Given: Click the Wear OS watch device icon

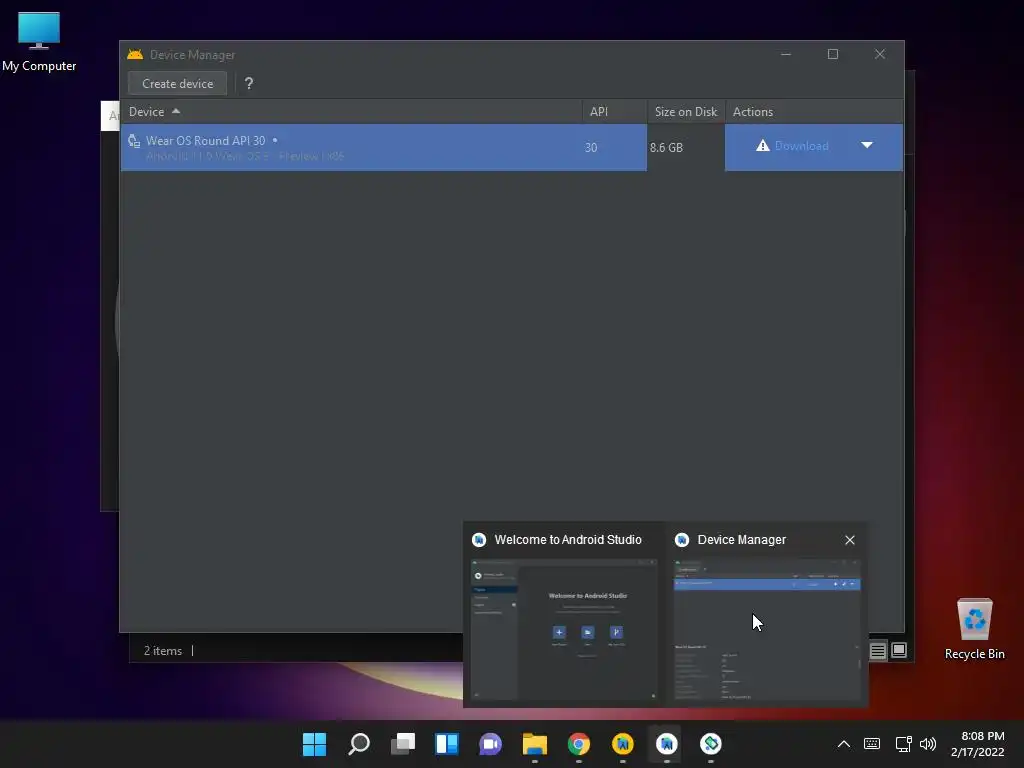Looking at the screenshot, I should [134, 140].
